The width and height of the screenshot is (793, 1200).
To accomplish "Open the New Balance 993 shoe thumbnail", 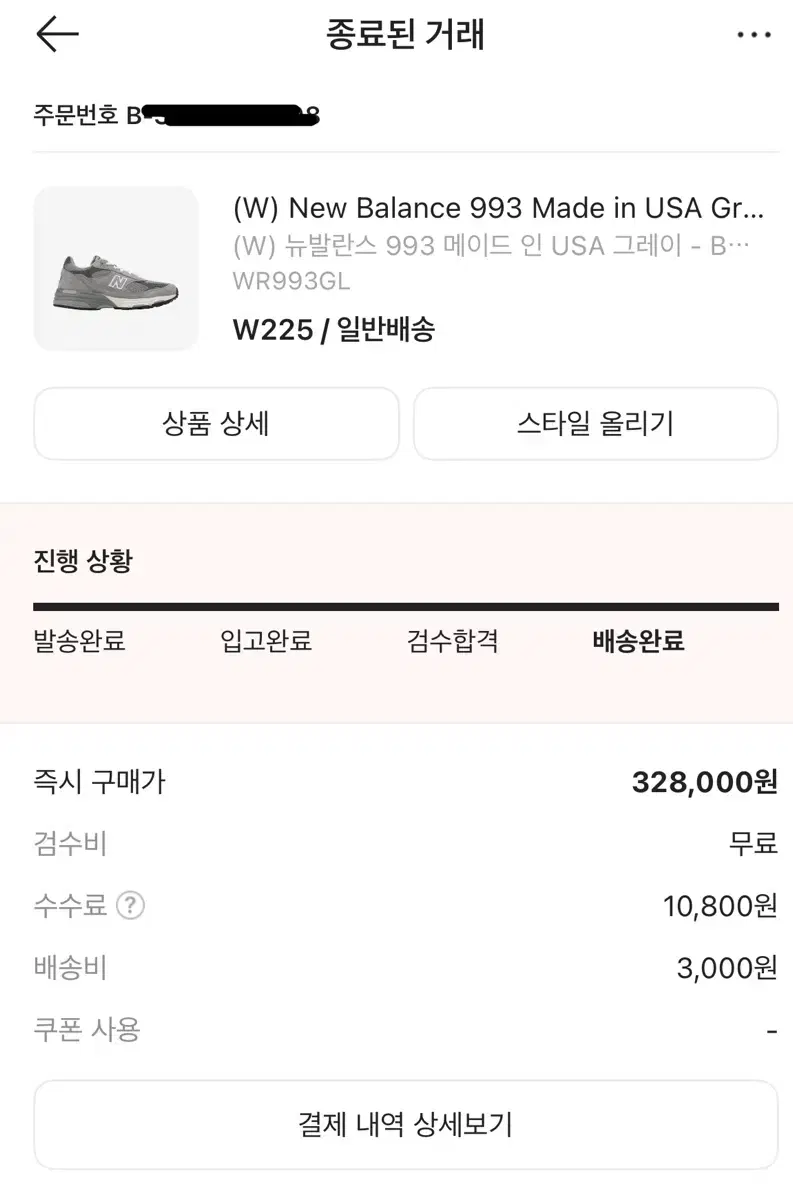I will (x=116, y=268).
